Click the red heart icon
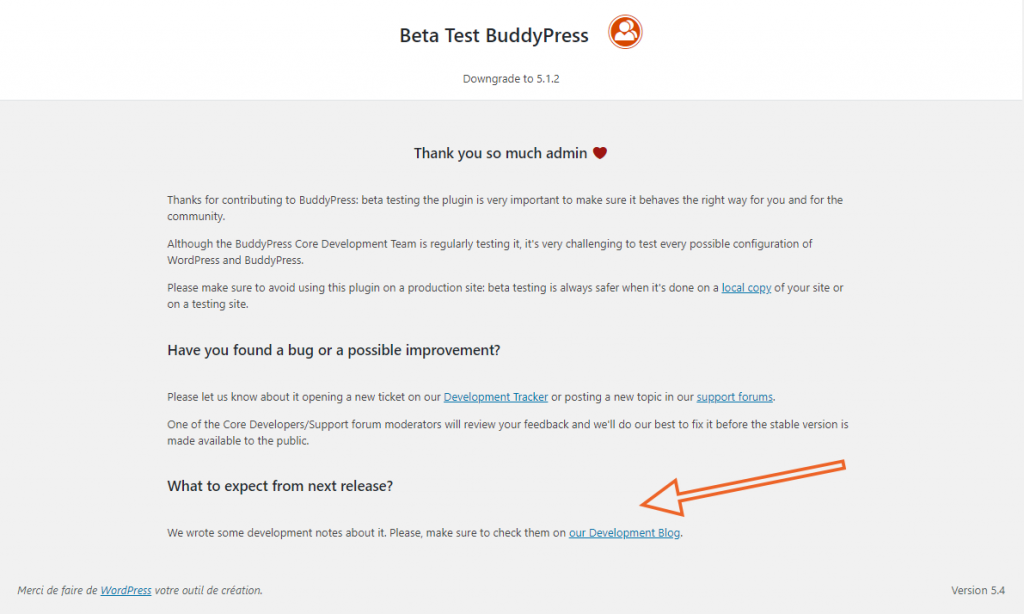 600,153
